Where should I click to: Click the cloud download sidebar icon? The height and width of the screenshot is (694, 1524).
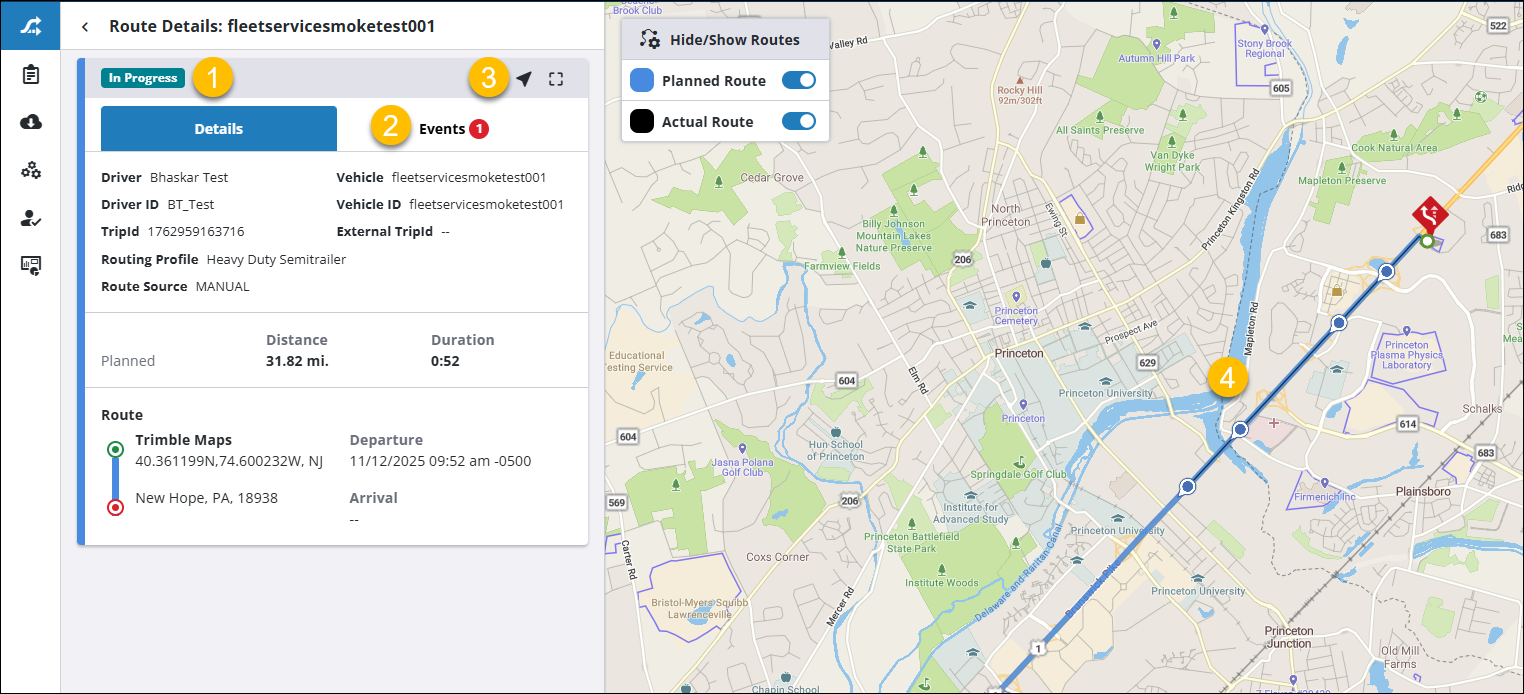pyautogui.click(x=30, y=121)
